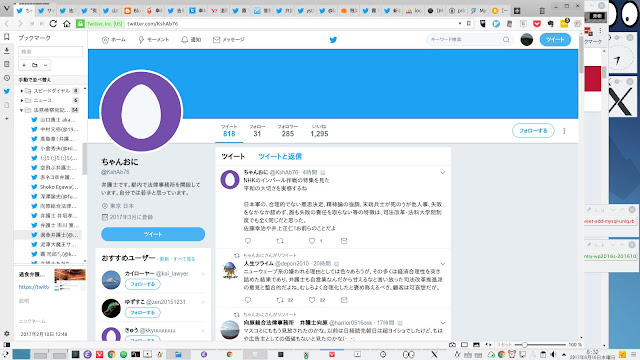640x360 pixels.
Task: Click the blue ツイート button in header
Action: (555, 40)
